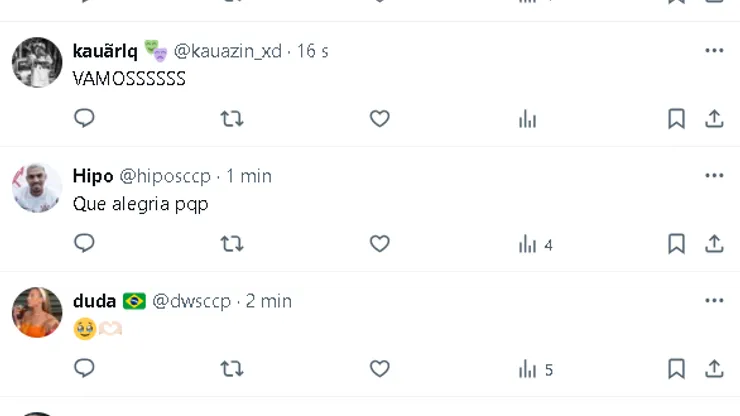Viewport: 740px width, 416px height.
Task: Like the 'Que alegria pqp' tweet
Action: [x=379, y=244]
